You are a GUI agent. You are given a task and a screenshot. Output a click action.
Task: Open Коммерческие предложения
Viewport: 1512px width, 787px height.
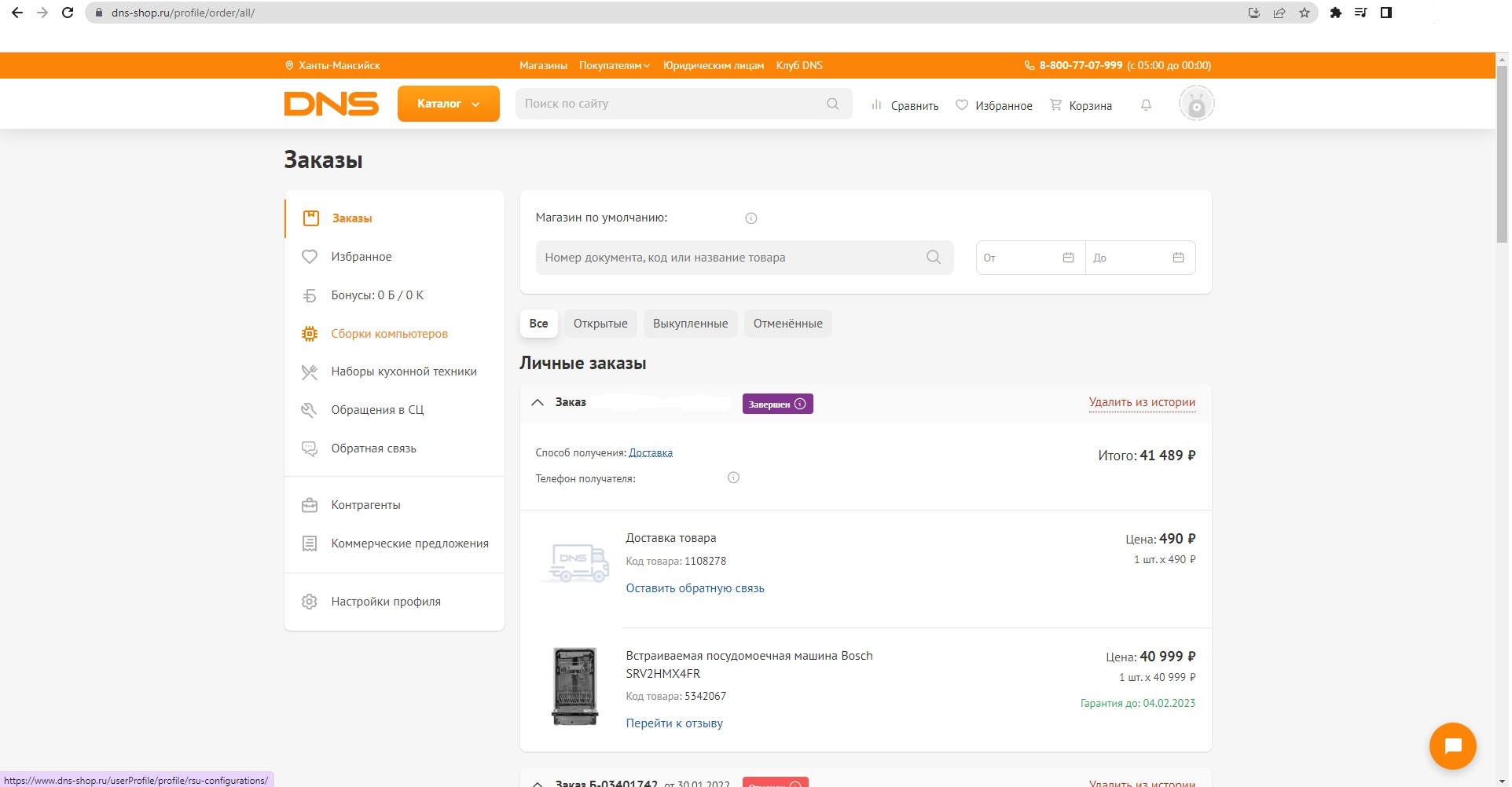tap(395, 544)
